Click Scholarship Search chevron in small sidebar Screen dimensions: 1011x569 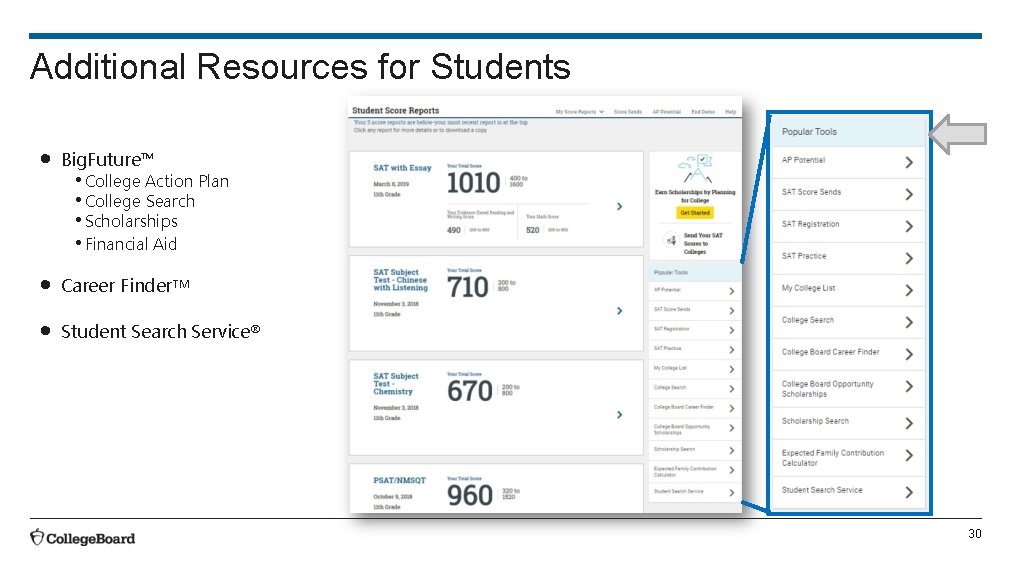tap(732, 450)
